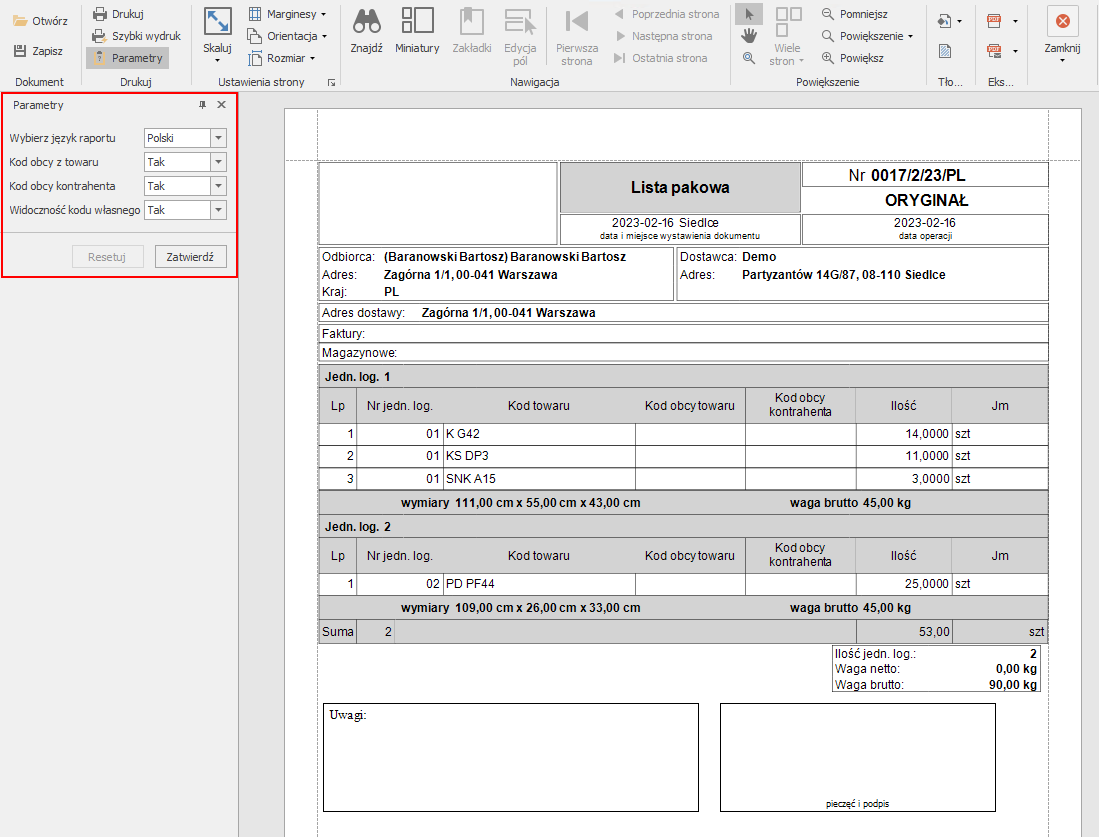
Task: Open the page setup dialog launcher
Action: pyautogui.click(x=331, y=83)
